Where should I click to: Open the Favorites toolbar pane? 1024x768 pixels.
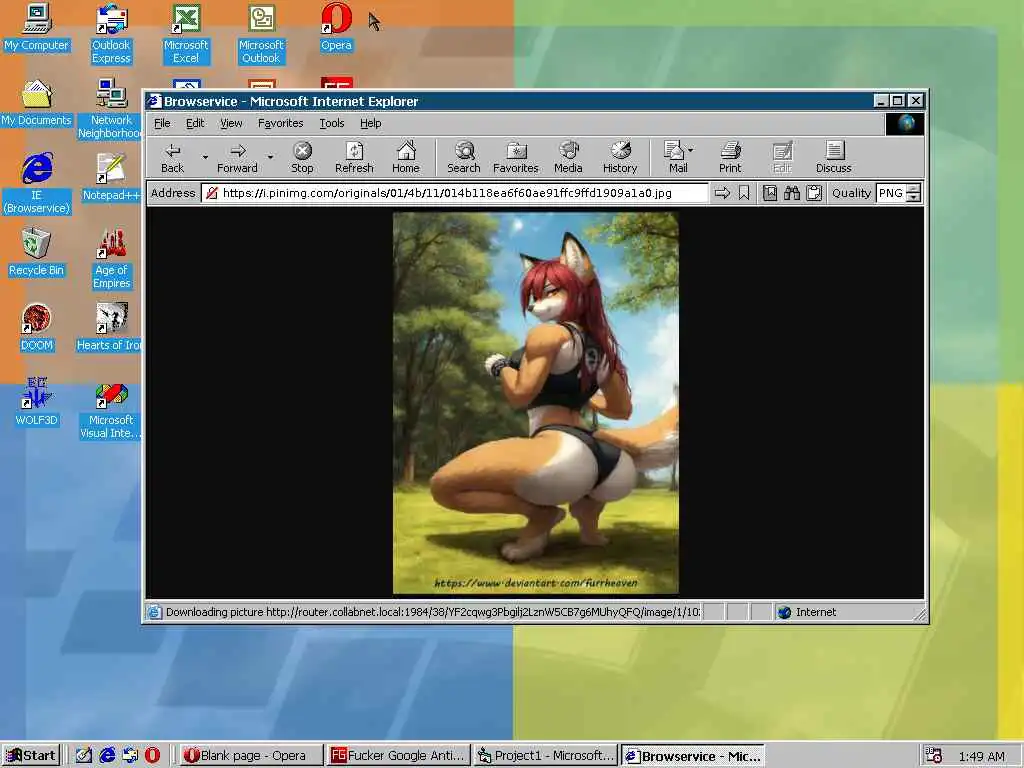coord(516,157)
